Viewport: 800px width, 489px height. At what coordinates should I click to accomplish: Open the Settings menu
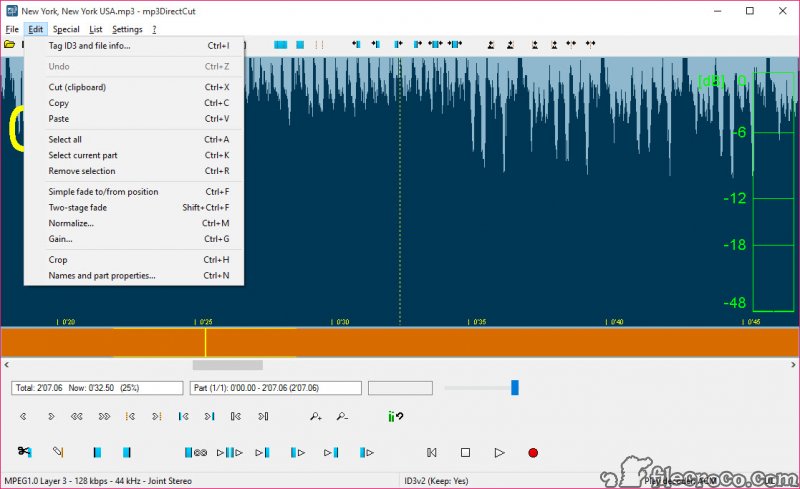point(127,29)
